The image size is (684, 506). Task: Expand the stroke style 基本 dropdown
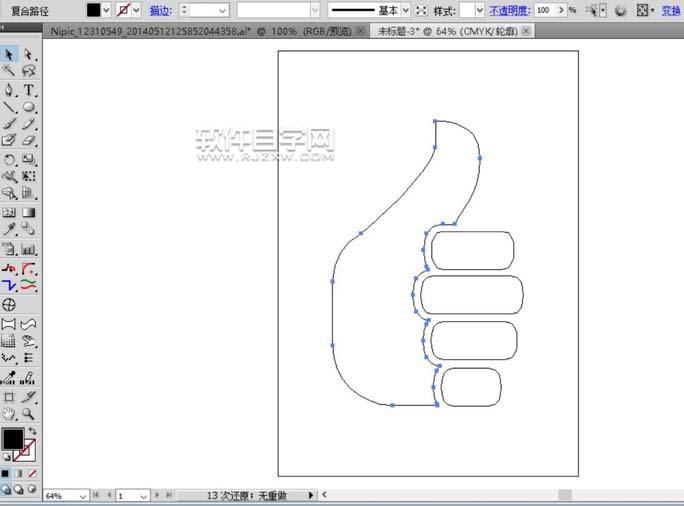pyautogui.click(x=405, y=9)
